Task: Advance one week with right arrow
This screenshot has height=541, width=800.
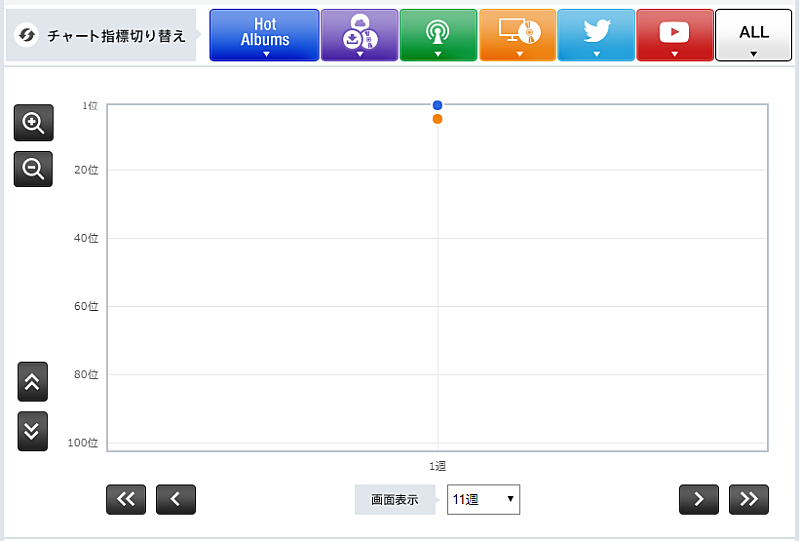Action: [699, 499]
